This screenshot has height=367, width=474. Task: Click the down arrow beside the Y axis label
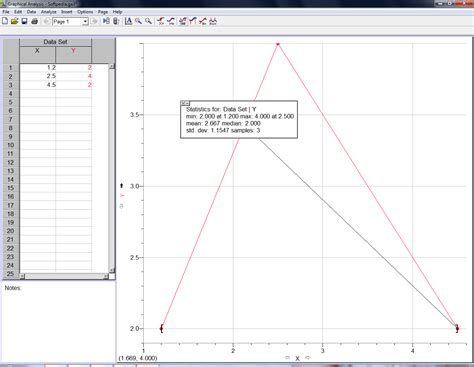click(122, 206)
